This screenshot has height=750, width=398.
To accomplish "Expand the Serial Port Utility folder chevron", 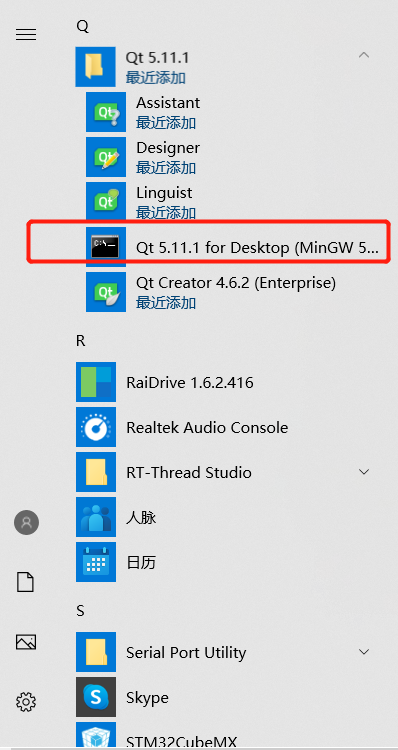I will [x=364, y=652].
